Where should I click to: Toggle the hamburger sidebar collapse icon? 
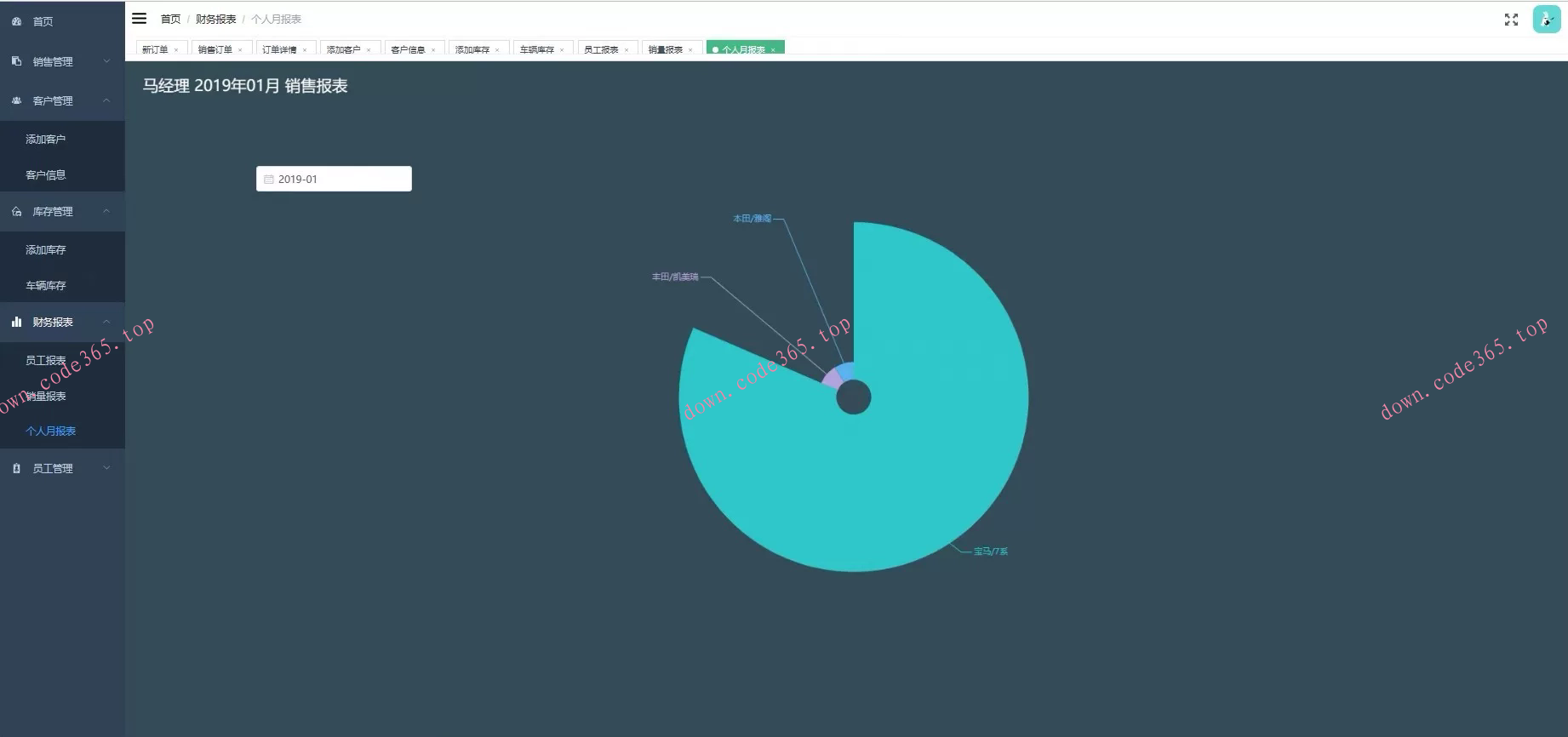point(139,19)
